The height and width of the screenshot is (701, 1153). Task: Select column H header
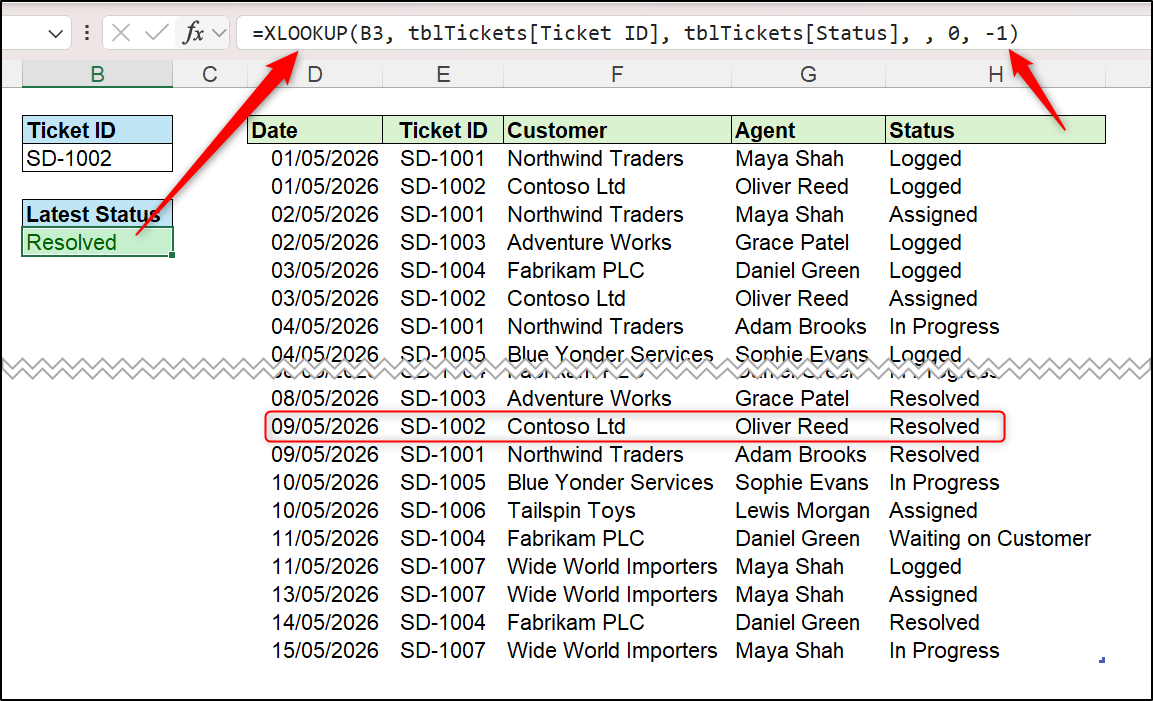click(995, 74)
